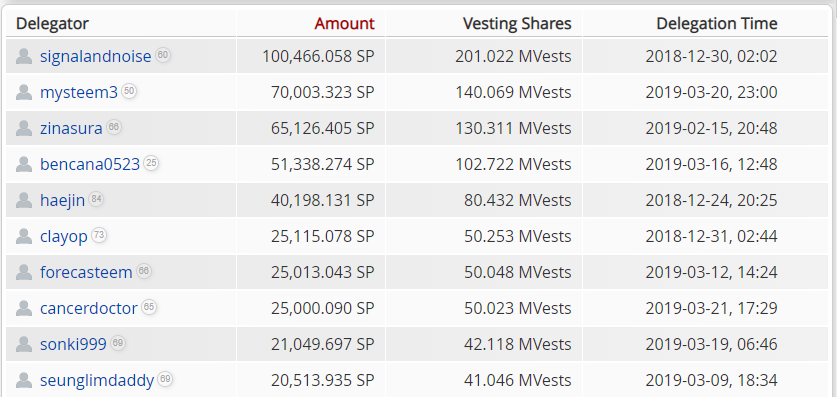
Task: Go to sonki999 account page
Action: (73, 344)
